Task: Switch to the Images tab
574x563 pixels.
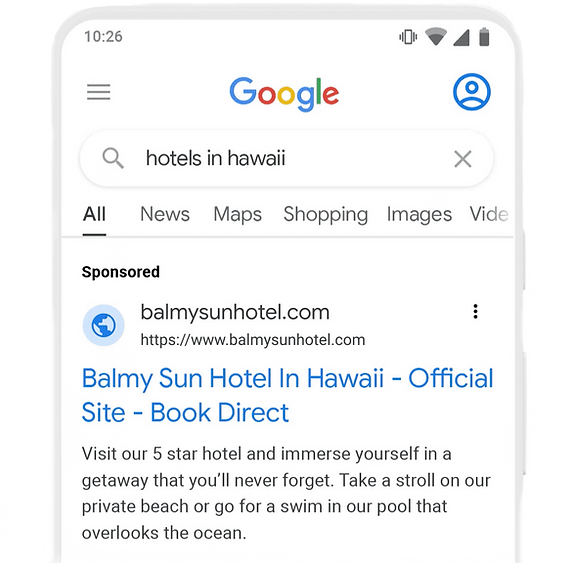Action: (x=419, y=215)
